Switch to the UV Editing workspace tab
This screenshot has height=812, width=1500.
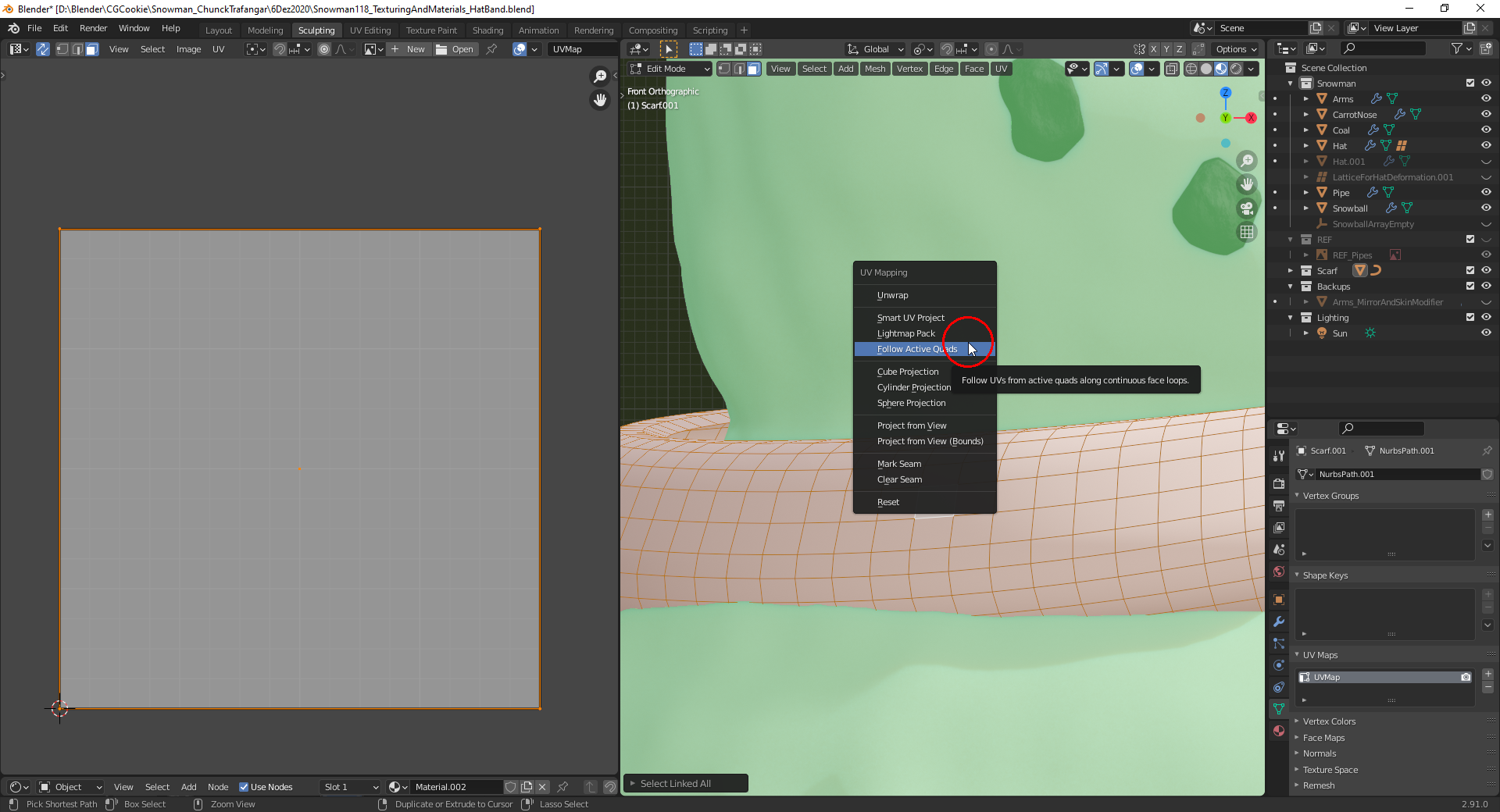[370, 30]
